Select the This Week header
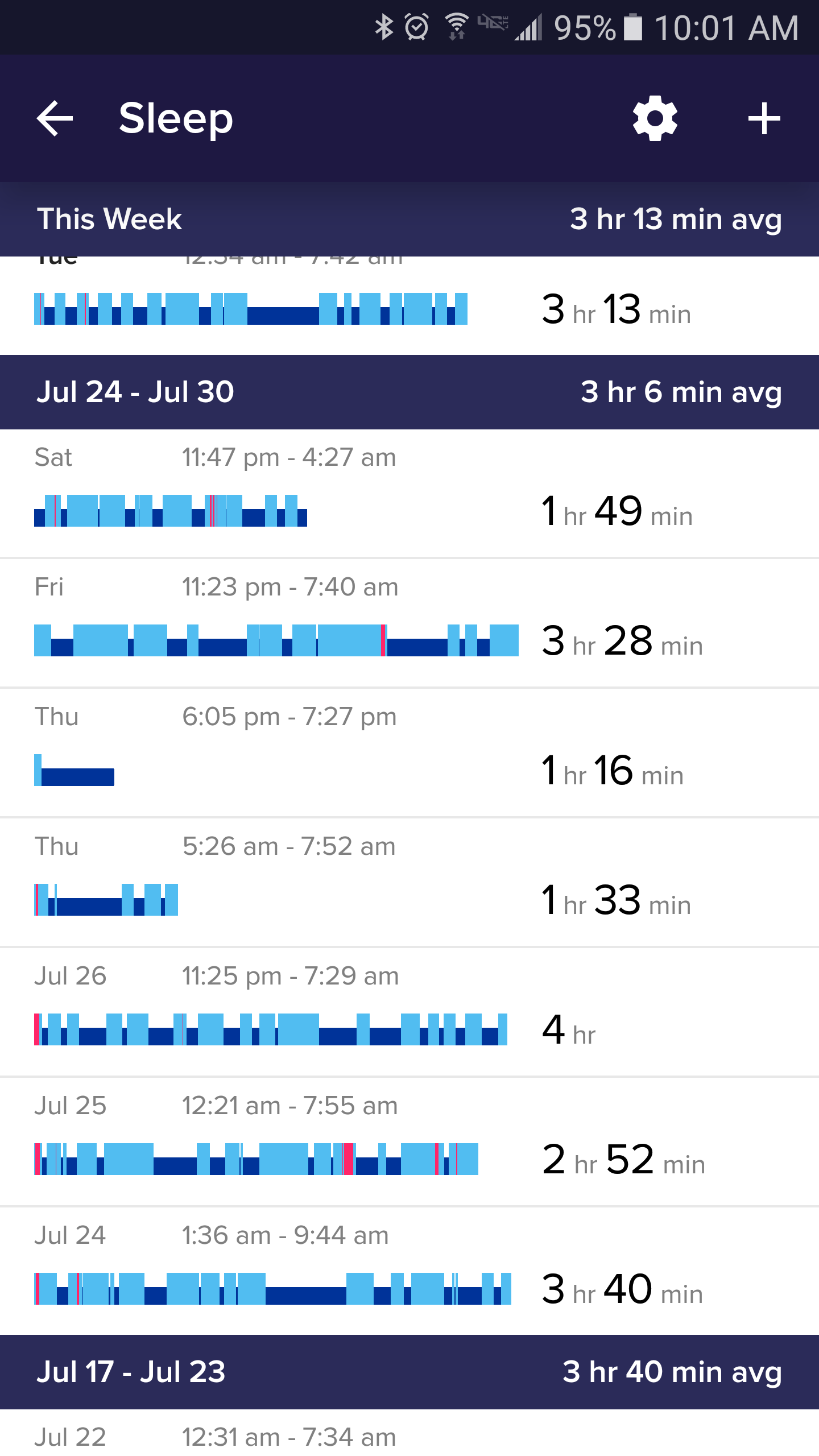The image size is (819, 1456). click(409, 219)
